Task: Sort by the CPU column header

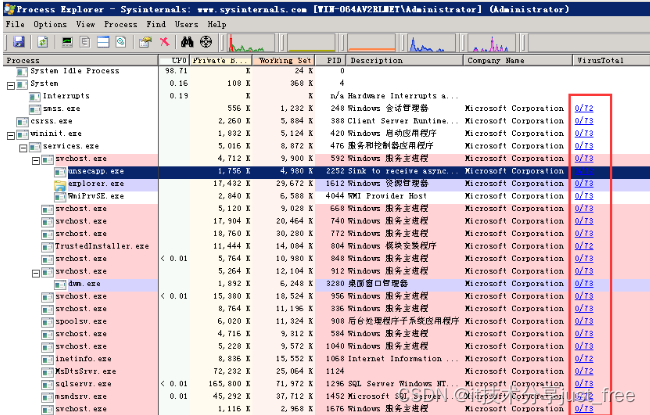Action: pos(174,61)
